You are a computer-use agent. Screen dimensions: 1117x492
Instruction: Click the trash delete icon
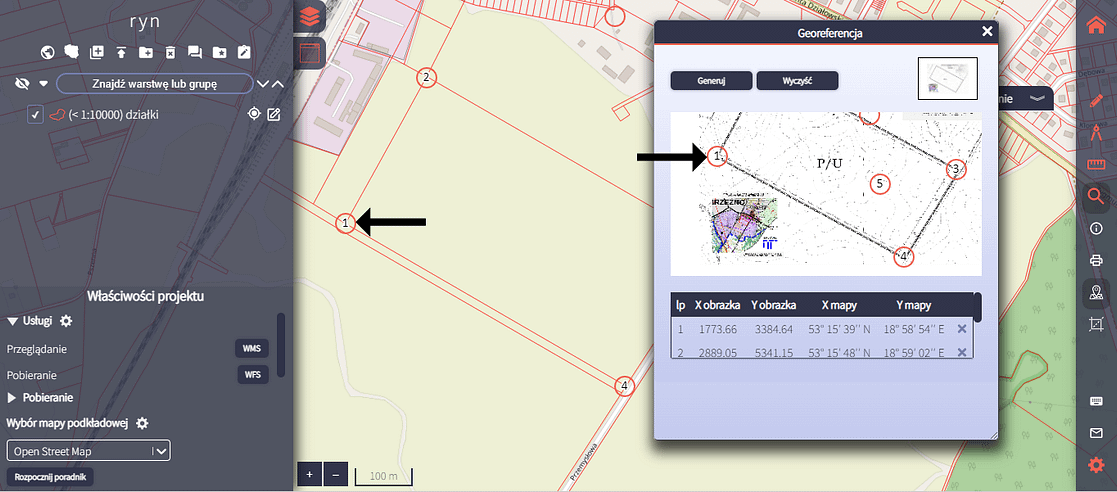(x=170, y=52)
